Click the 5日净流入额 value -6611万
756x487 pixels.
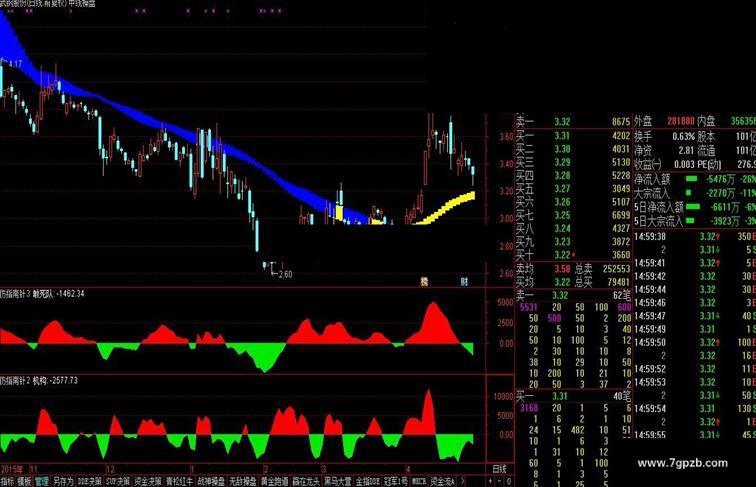pos(724,207)
